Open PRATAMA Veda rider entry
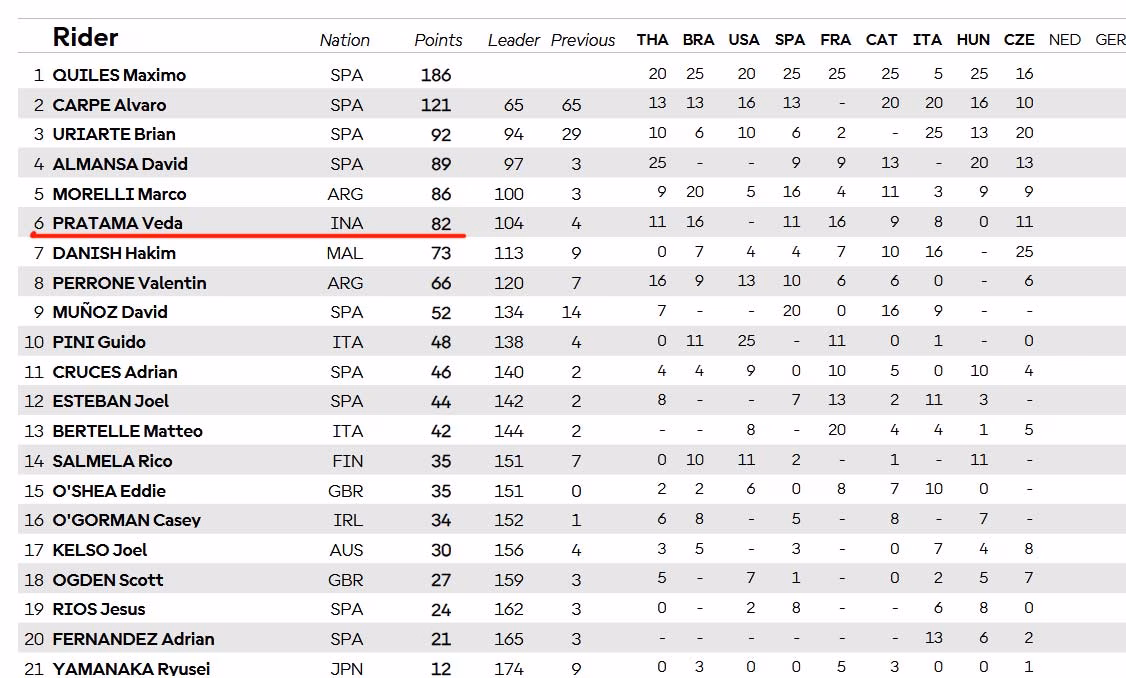This screenshot has width=1126, height=678. pos(117,223)
